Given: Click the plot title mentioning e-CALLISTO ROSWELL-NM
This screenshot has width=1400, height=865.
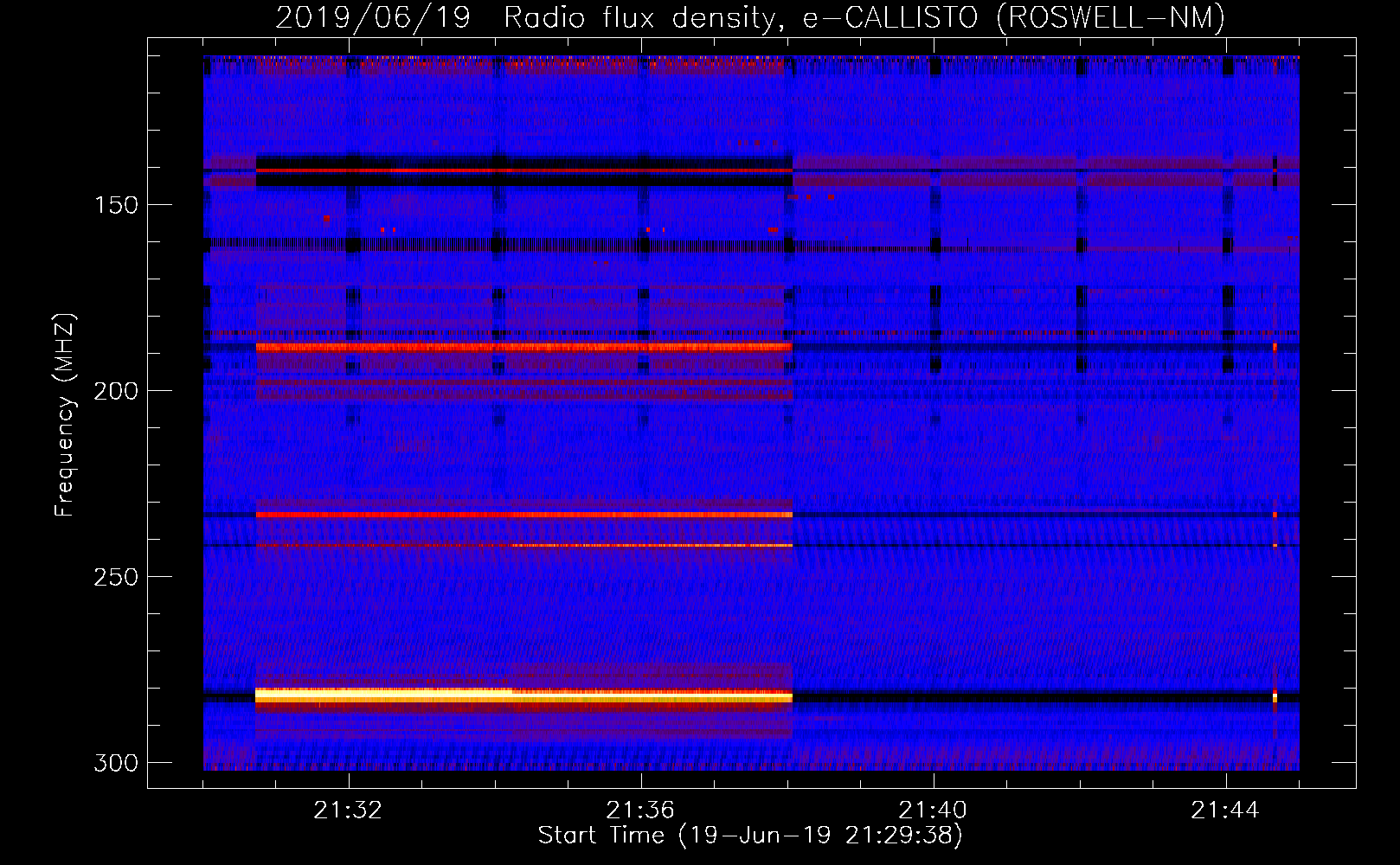Looking at the screenshot, I should [750, 17].
